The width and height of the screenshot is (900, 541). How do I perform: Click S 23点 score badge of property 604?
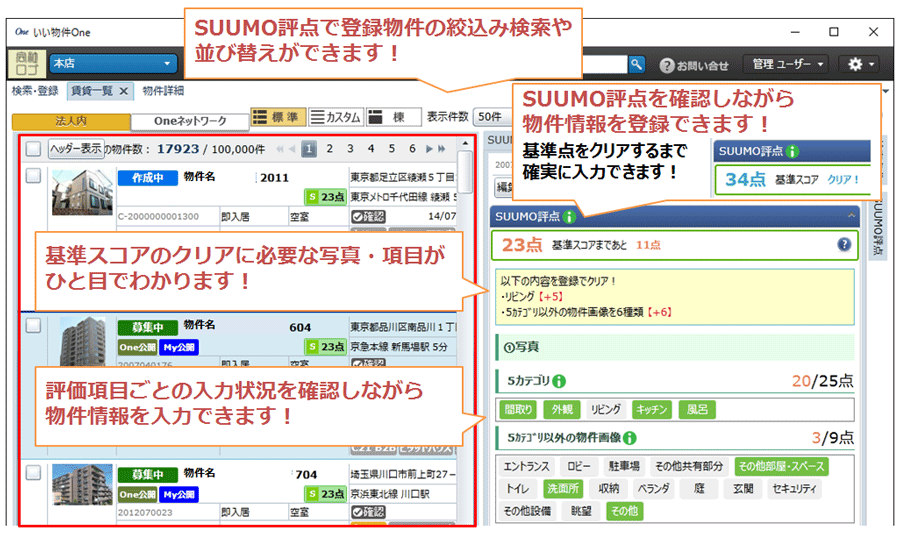tap(325, 347)
